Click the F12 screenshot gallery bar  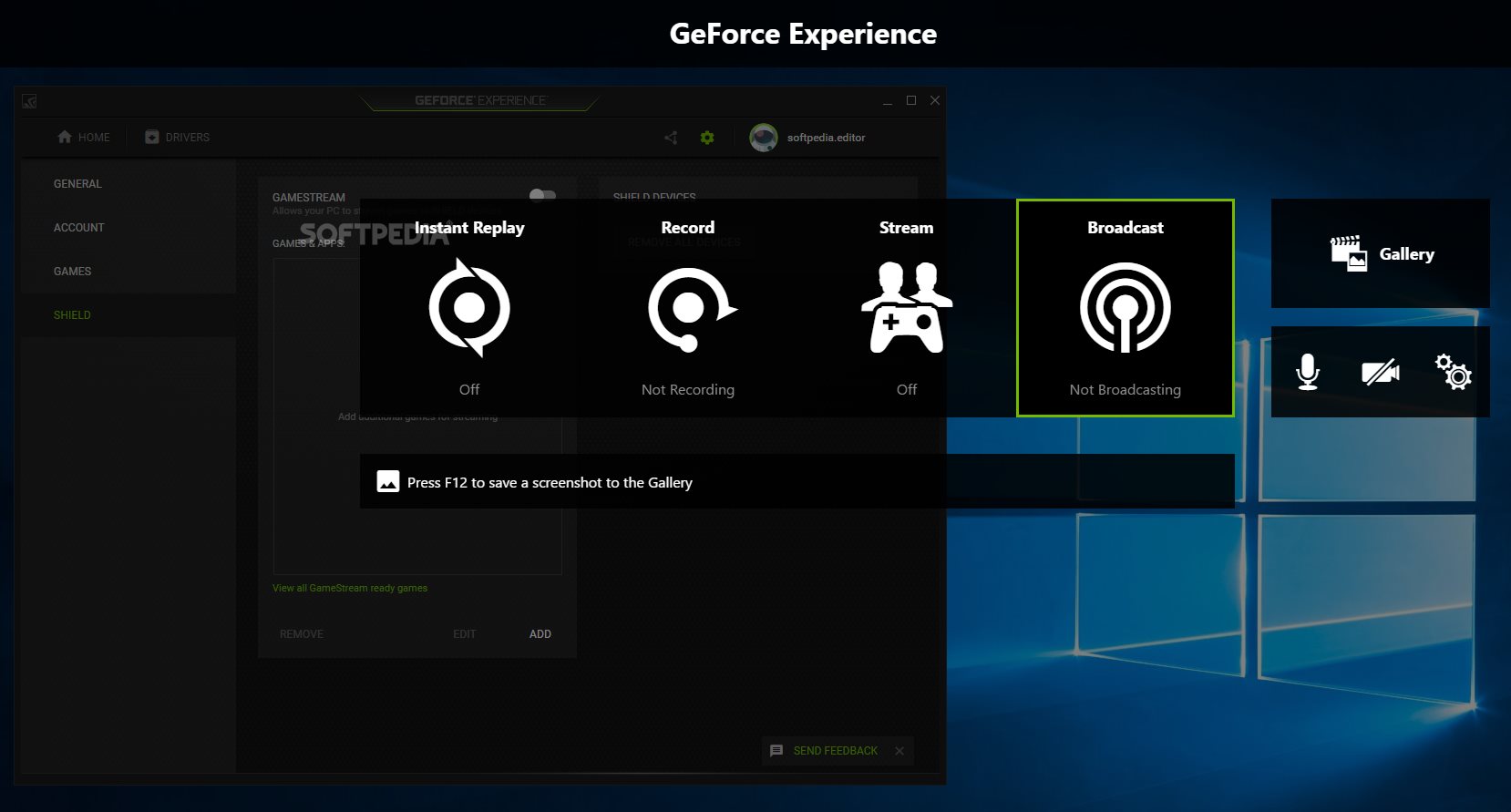(797, 481)
